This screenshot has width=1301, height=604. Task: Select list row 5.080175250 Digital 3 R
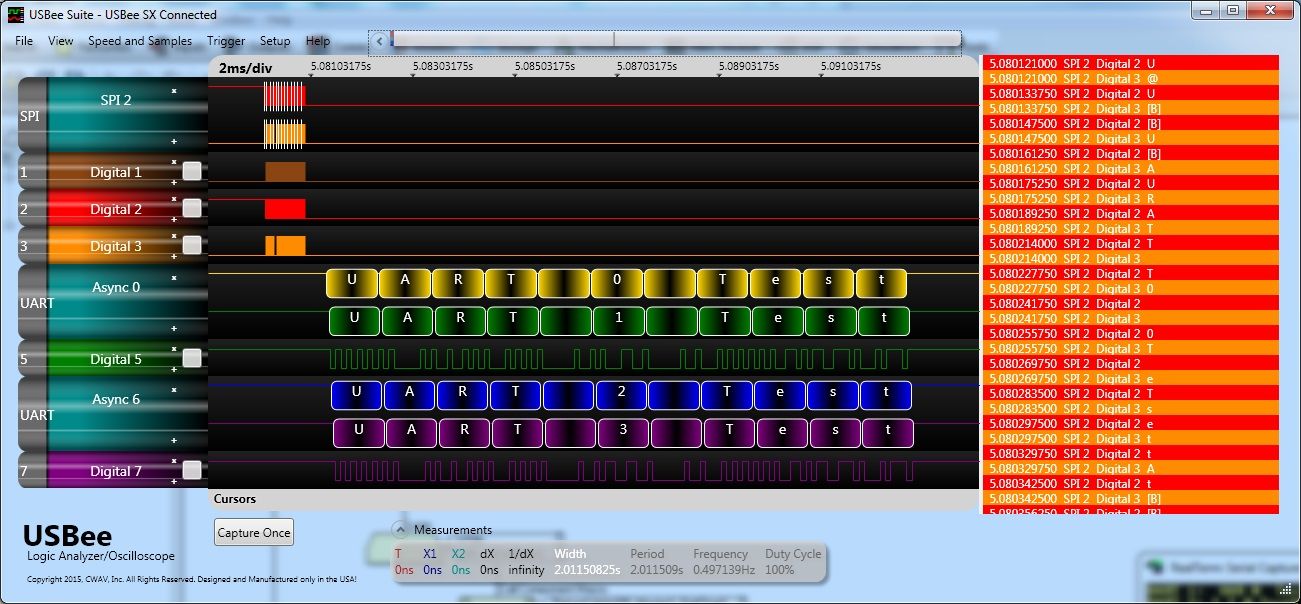[x=1132, y=198]
